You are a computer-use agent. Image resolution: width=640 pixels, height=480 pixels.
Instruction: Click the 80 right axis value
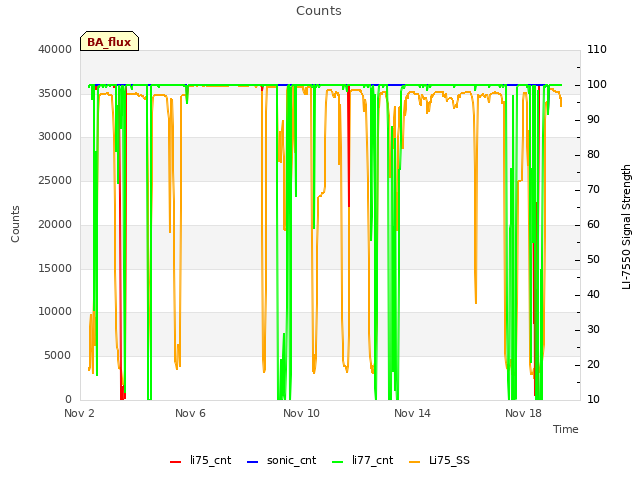pos(593,155)
